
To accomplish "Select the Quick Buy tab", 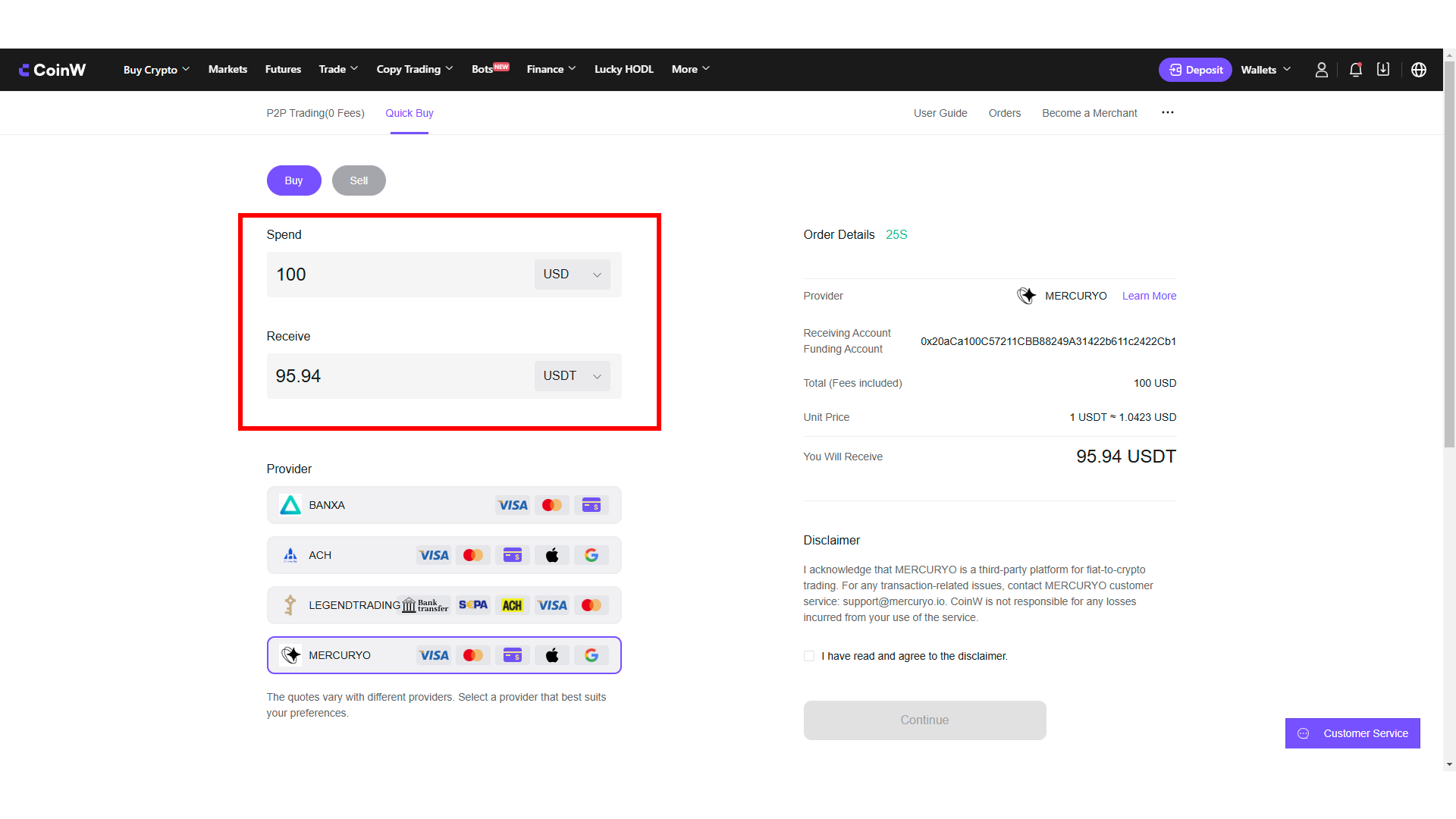I will click(x=409, y=113).
